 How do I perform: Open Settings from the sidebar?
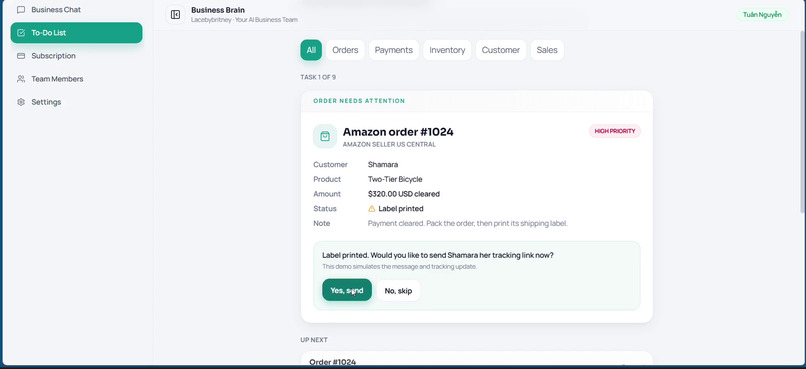coord(76,102)
